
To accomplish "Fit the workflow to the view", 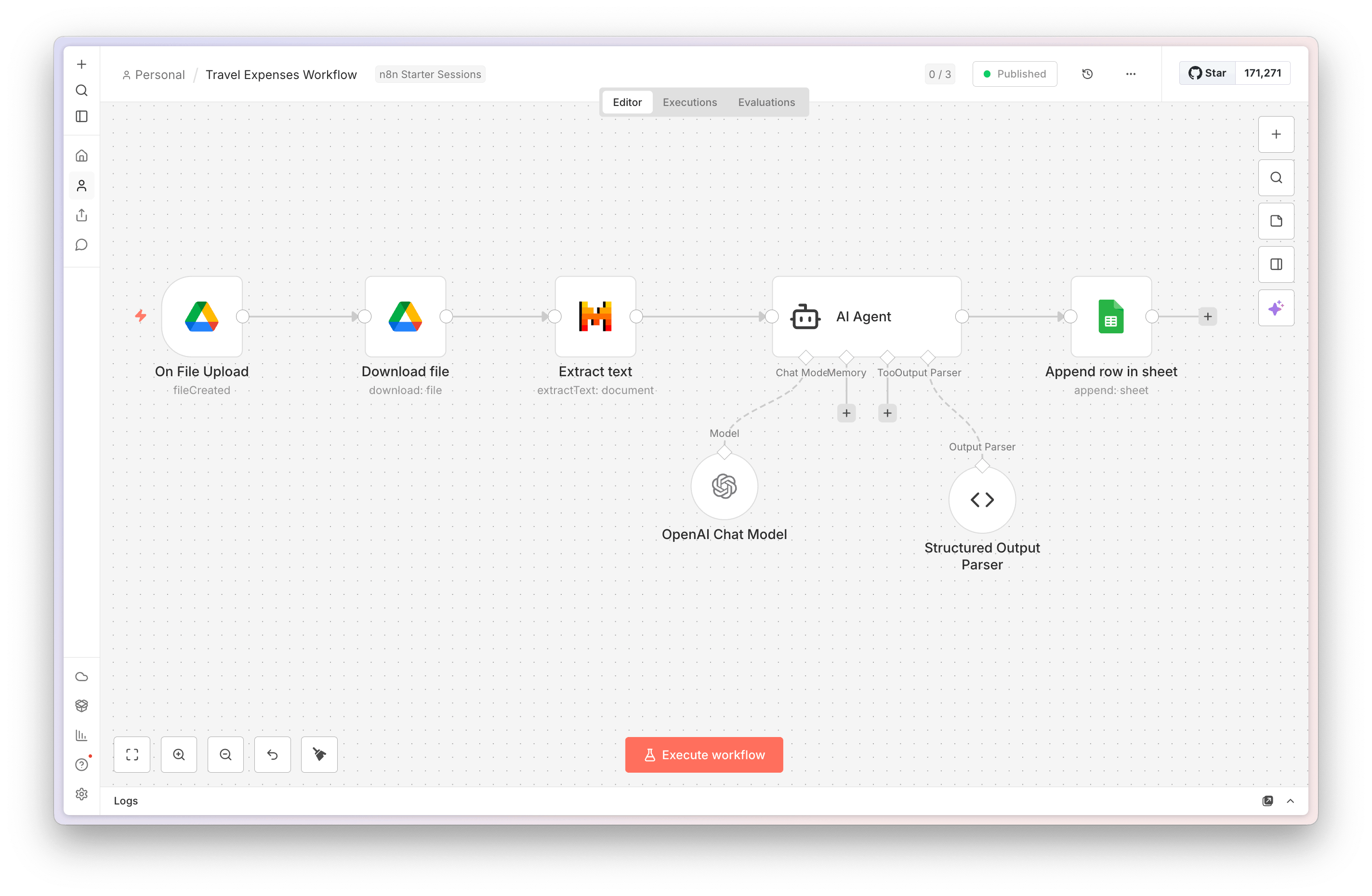I will [x=132, y=754].
